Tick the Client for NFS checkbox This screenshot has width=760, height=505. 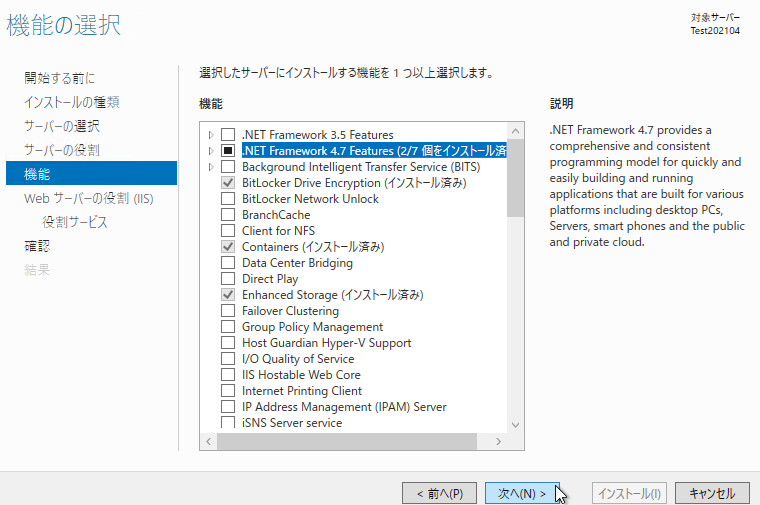(228, 230)
